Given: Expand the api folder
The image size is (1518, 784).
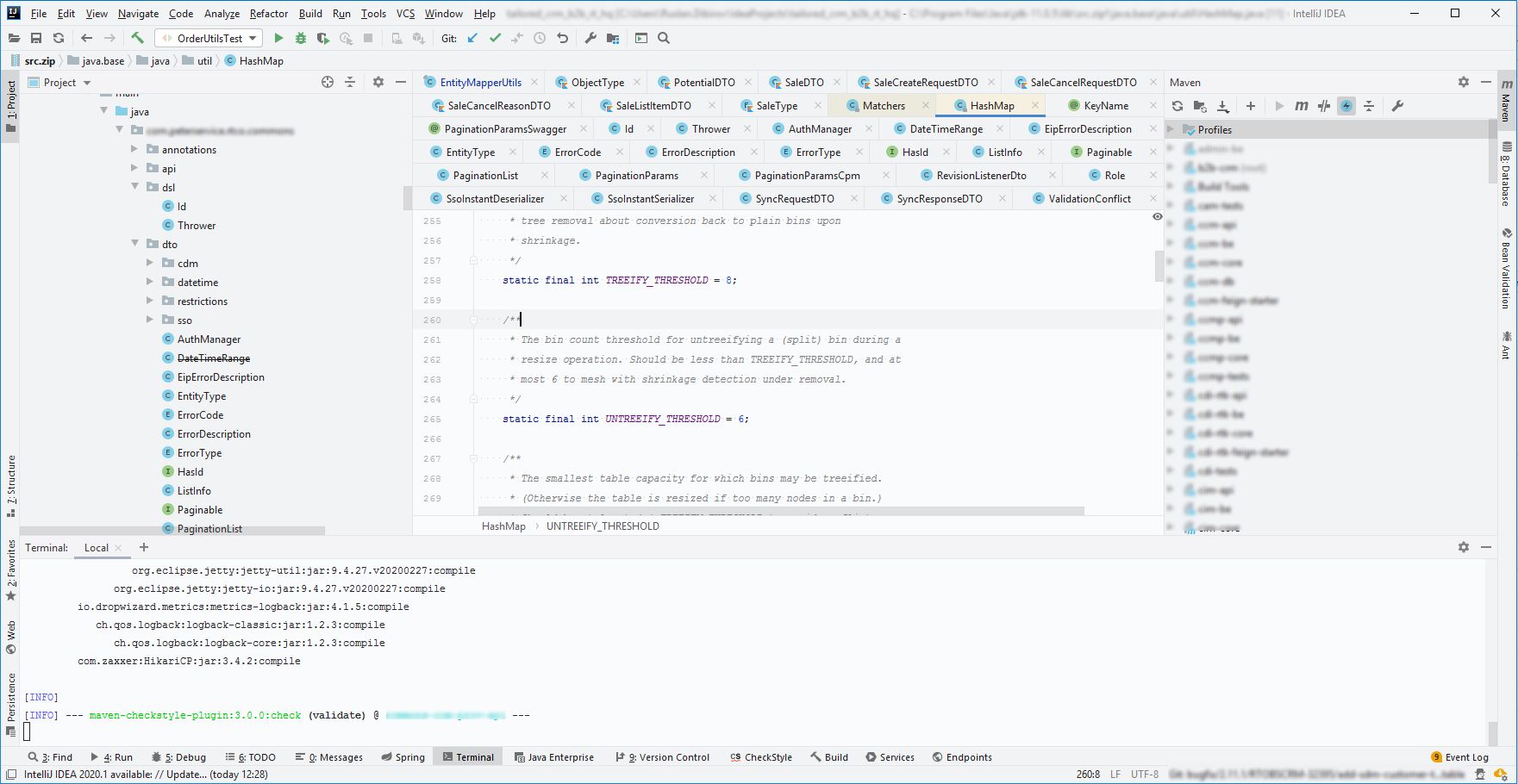Looking at the screenshot, I should 134,168.
